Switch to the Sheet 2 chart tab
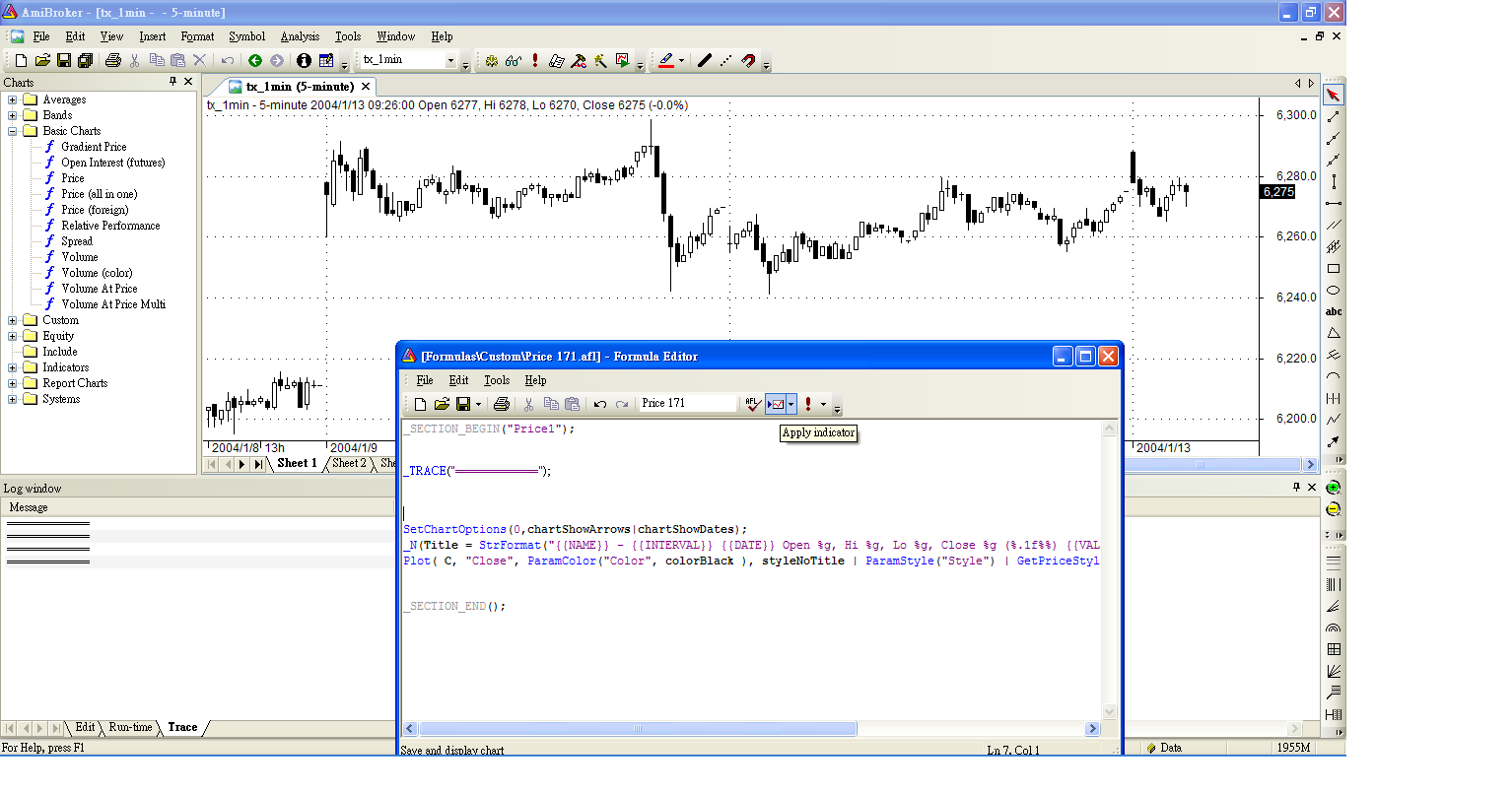1512x793 pixels. [x=349, y=463]
